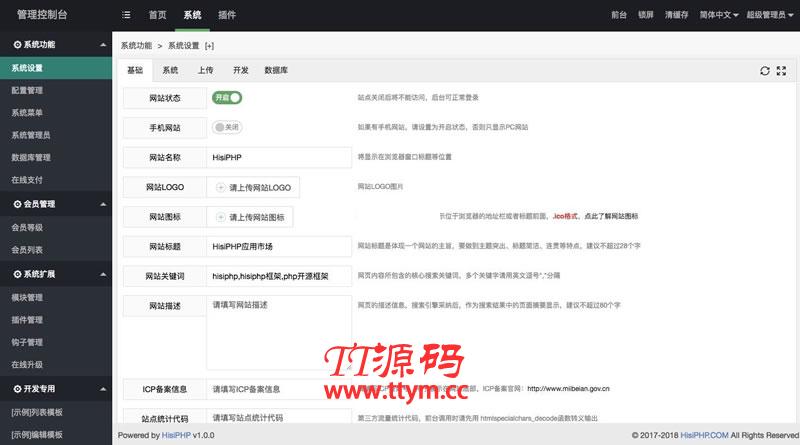Open 数据库管理 in the sidebar

point(56,158)
